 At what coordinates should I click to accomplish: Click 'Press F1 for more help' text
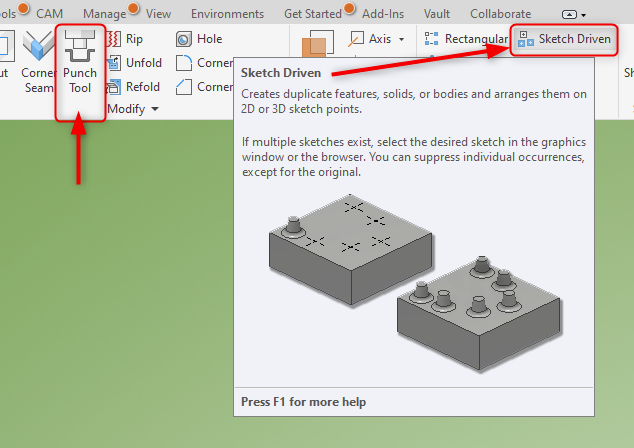pyautogui.click(x=303, y=402)
